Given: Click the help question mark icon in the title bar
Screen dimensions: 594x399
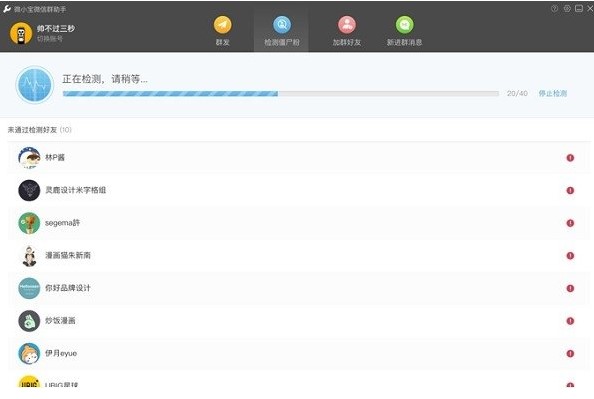Looking at the screenshot, I should coord(554,9).
